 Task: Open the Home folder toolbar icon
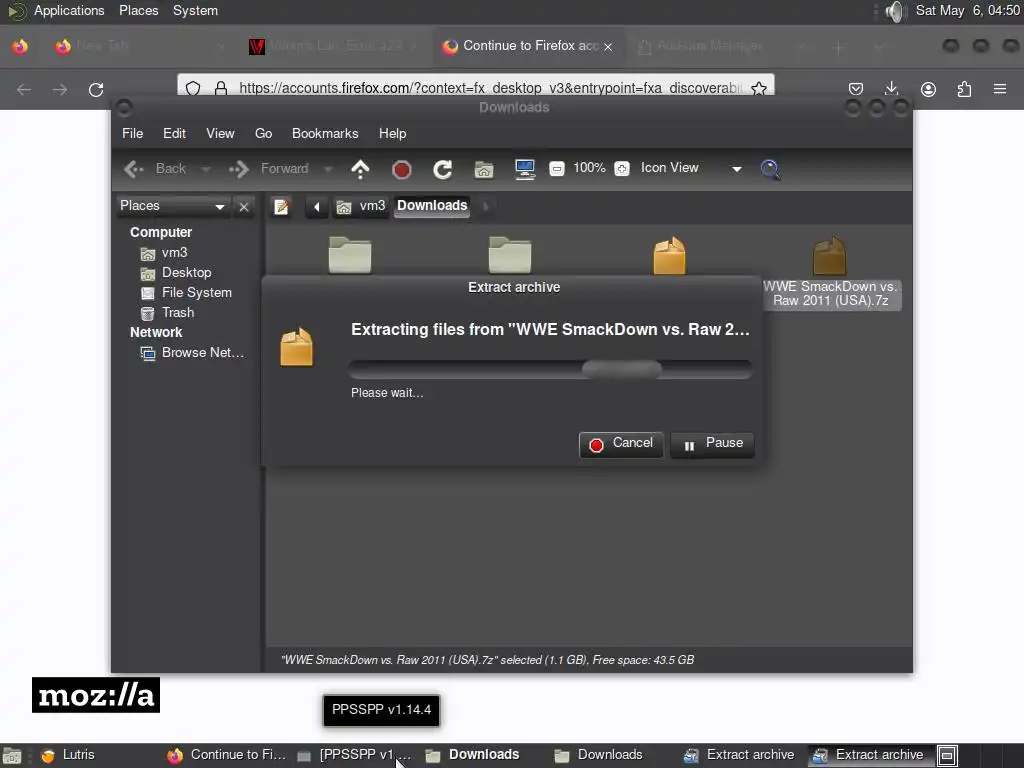484,170
